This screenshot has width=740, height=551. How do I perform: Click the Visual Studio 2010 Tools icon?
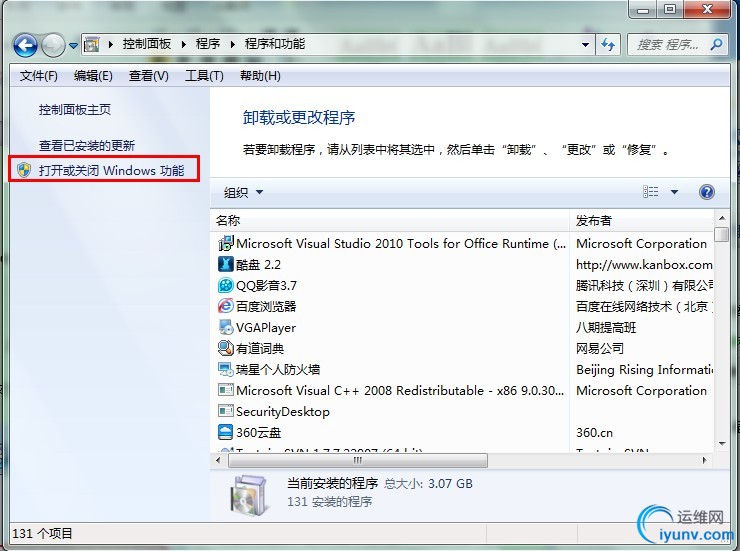(226, 243)
